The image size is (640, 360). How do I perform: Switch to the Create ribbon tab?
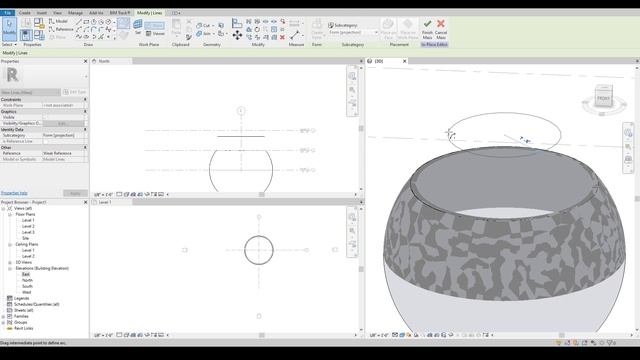point(24,13)
